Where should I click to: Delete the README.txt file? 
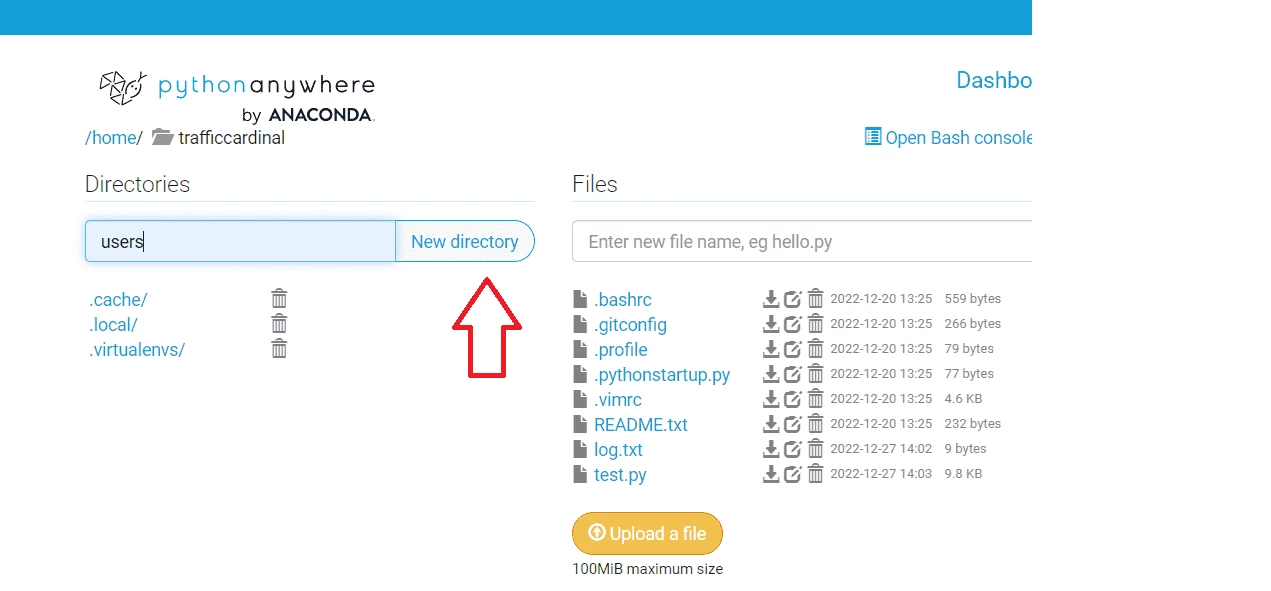(x=816, y=424)
